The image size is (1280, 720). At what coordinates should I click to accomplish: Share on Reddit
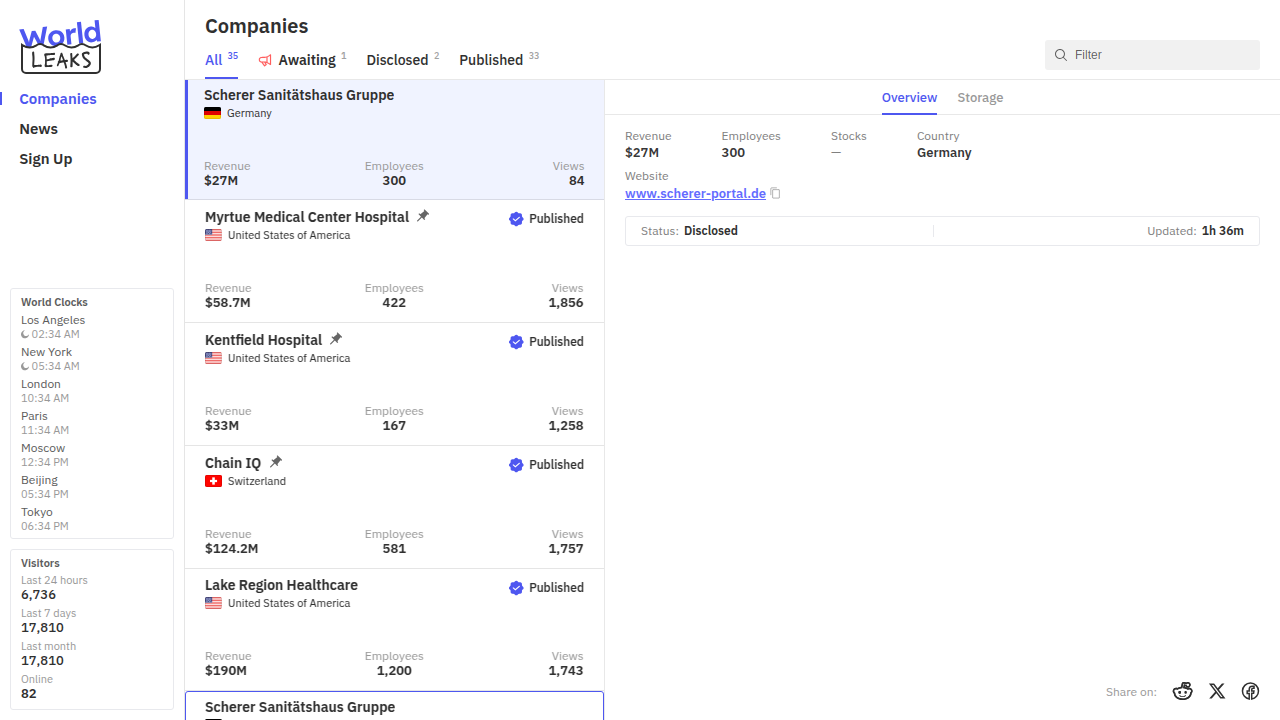[1183, 691]
